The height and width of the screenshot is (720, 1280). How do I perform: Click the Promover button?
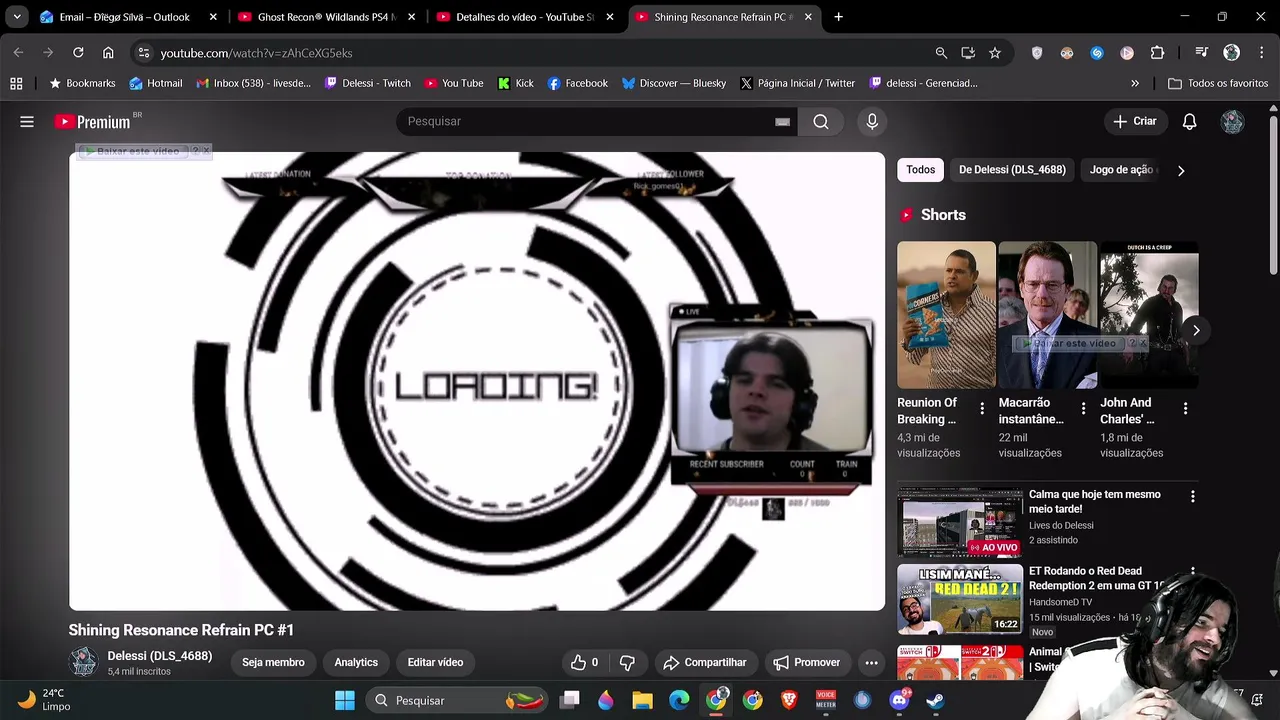pyautogui.click(x=806, y=662)
